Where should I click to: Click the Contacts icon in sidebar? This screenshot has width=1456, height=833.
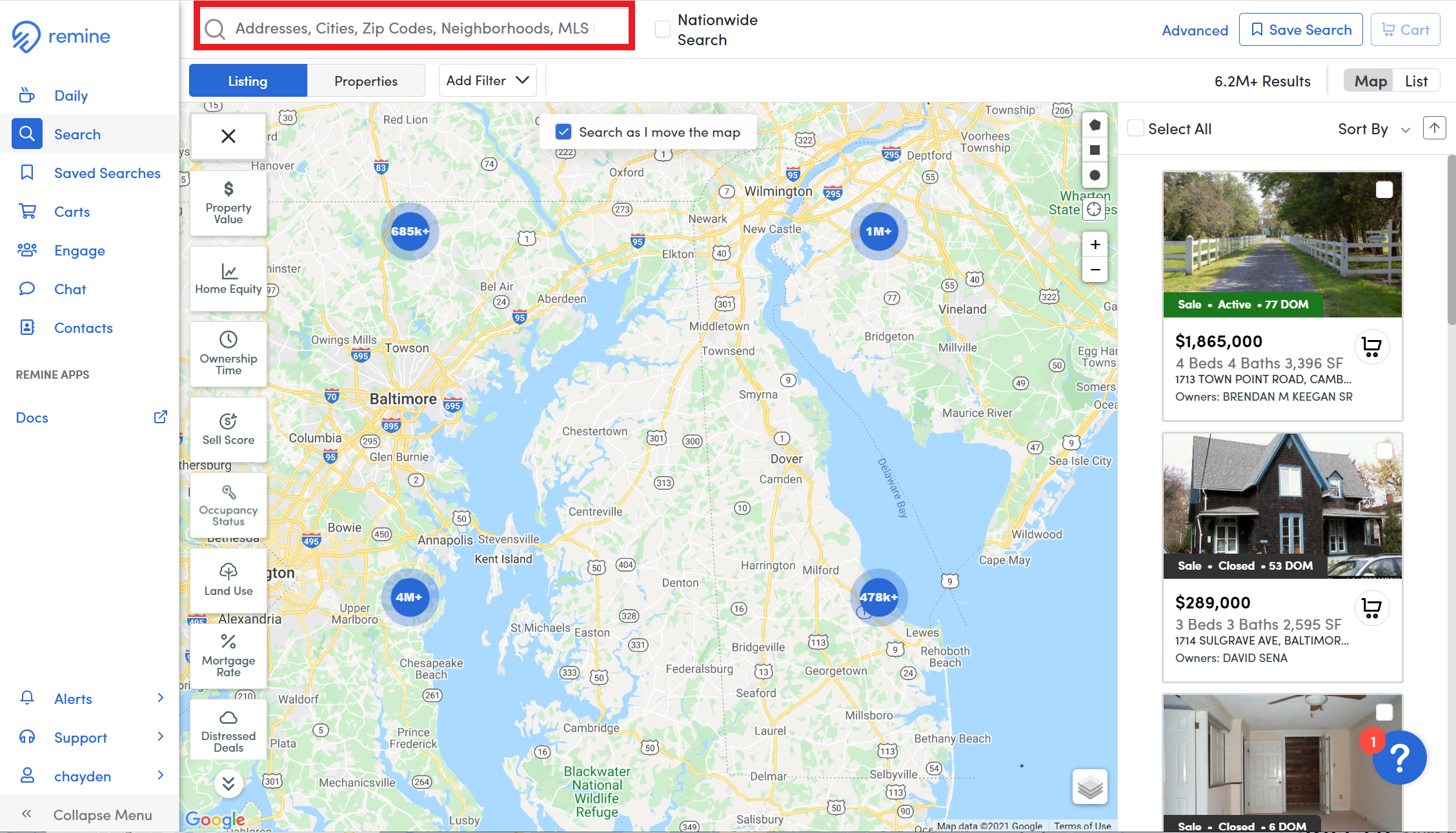pos(27,327)
